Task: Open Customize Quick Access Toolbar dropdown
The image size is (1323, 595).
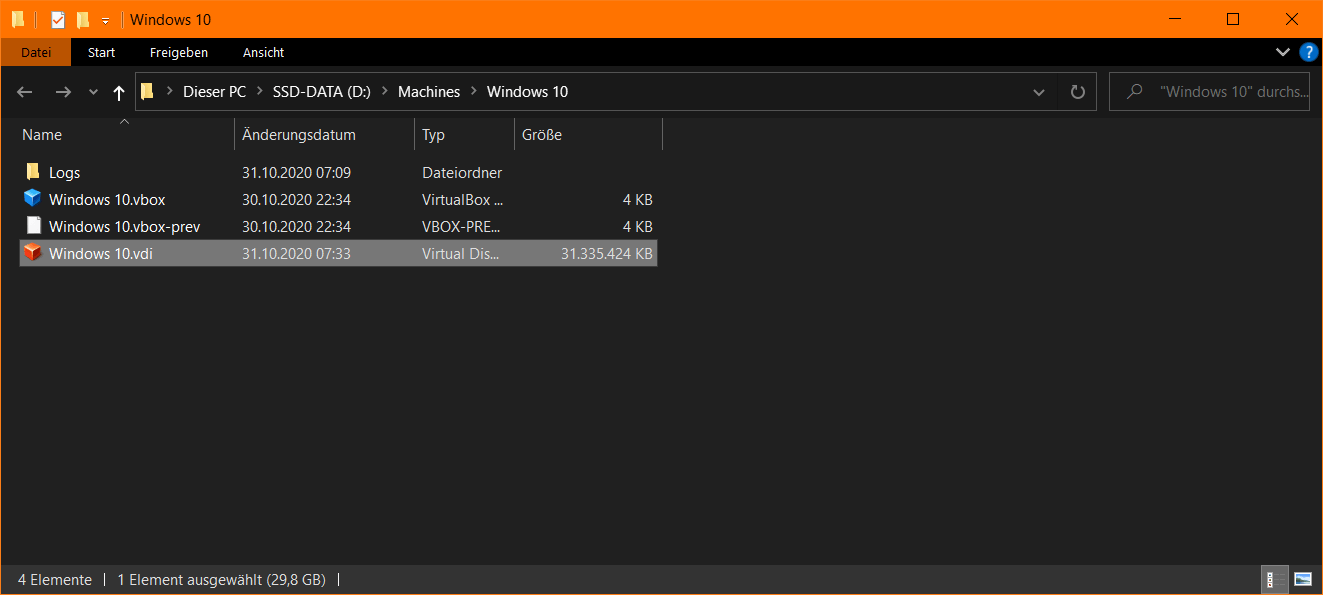Action: coord(105,21)
